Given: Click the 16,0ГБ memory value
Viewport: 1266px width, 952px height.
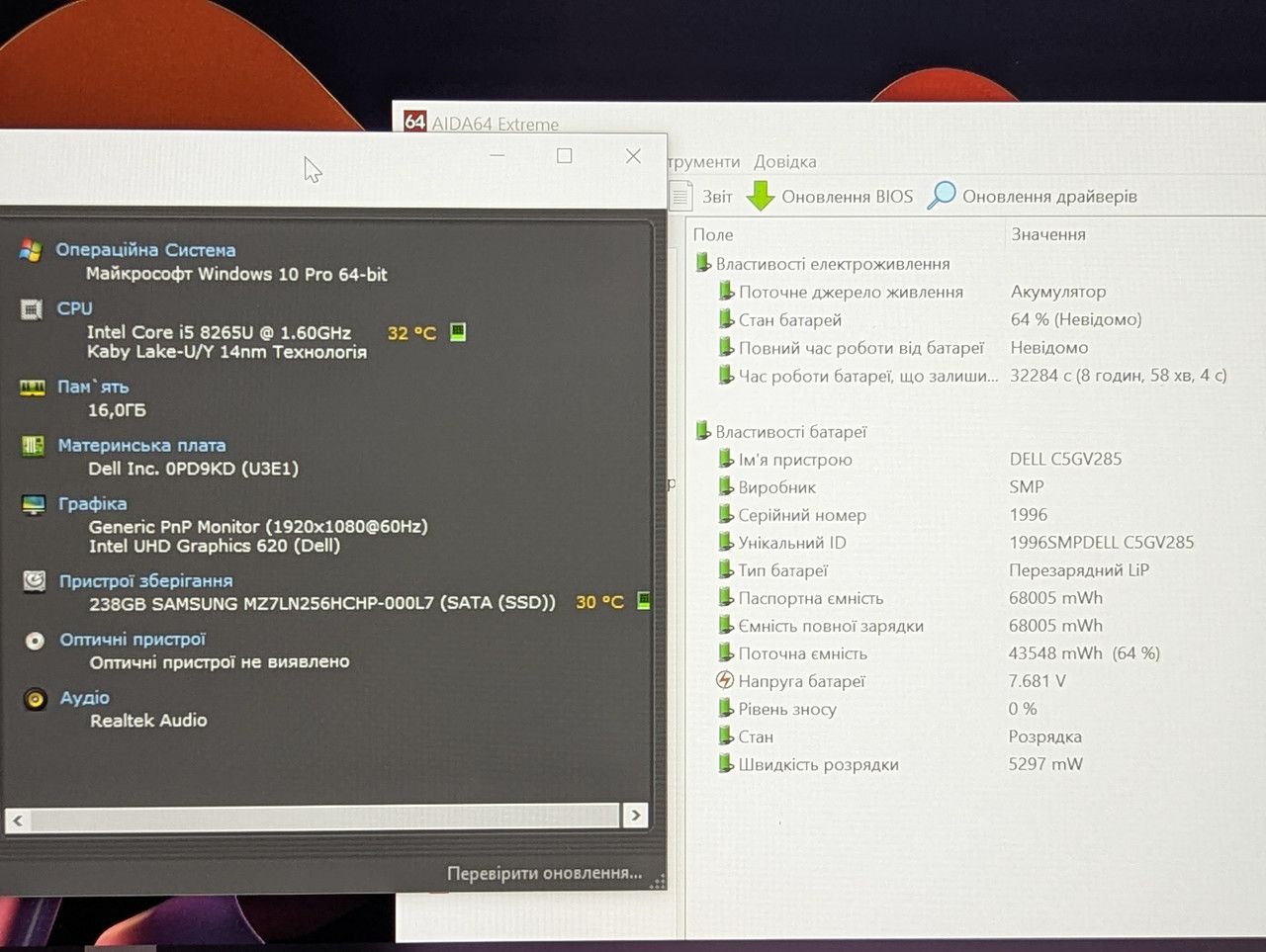Looking at the screenshot, I should tap(117, 409).
